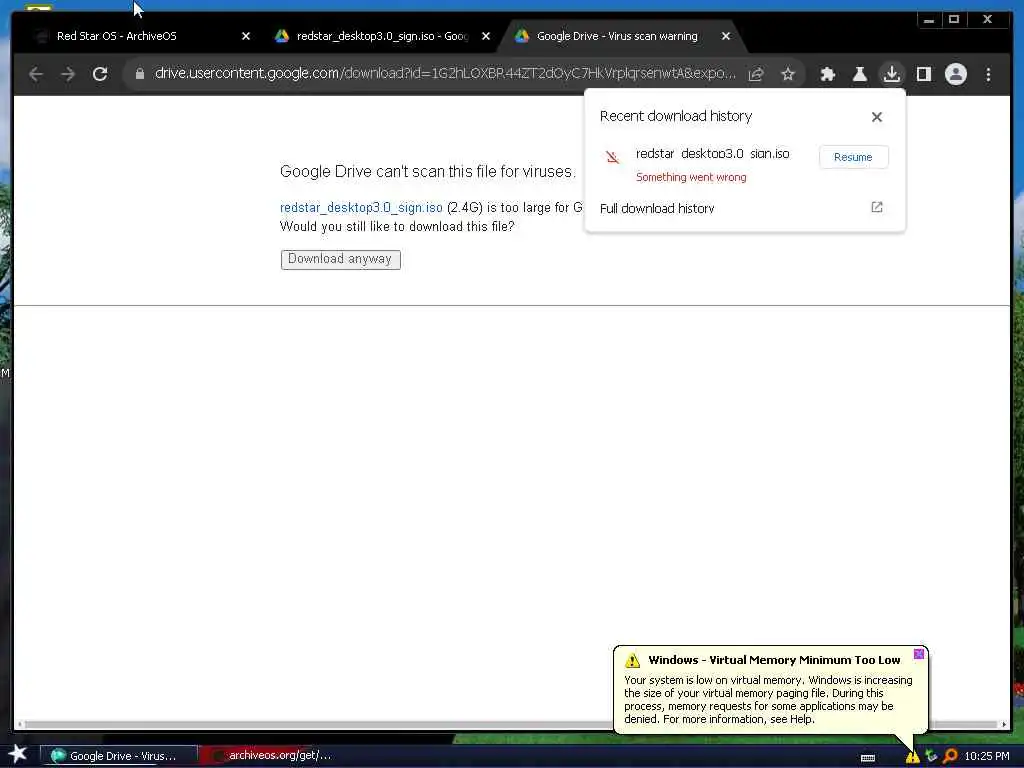Close the Red Star OS - ArchiveOS tab
This screenshot has width=1024, height=768.
click(x=246, y=37)
